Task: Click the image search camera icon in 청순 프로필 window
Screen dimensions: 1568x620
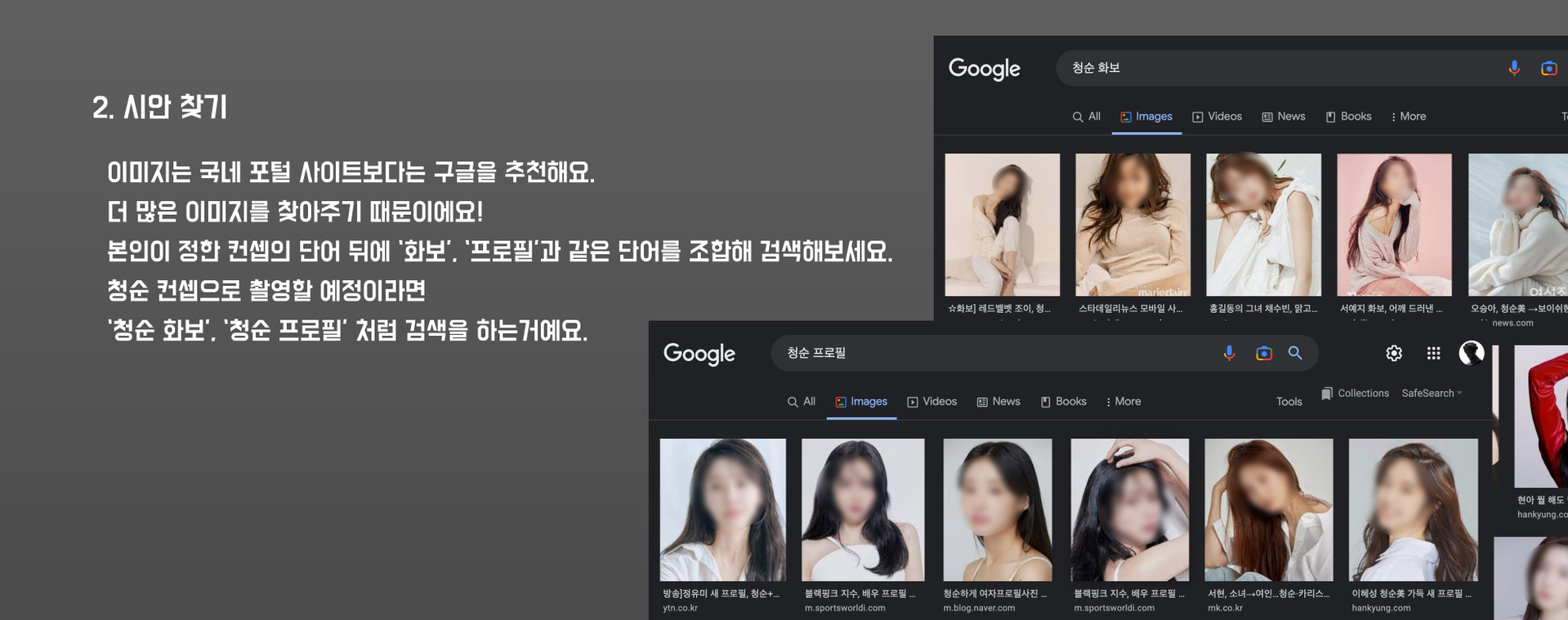Action: (x=1263, y=354)
